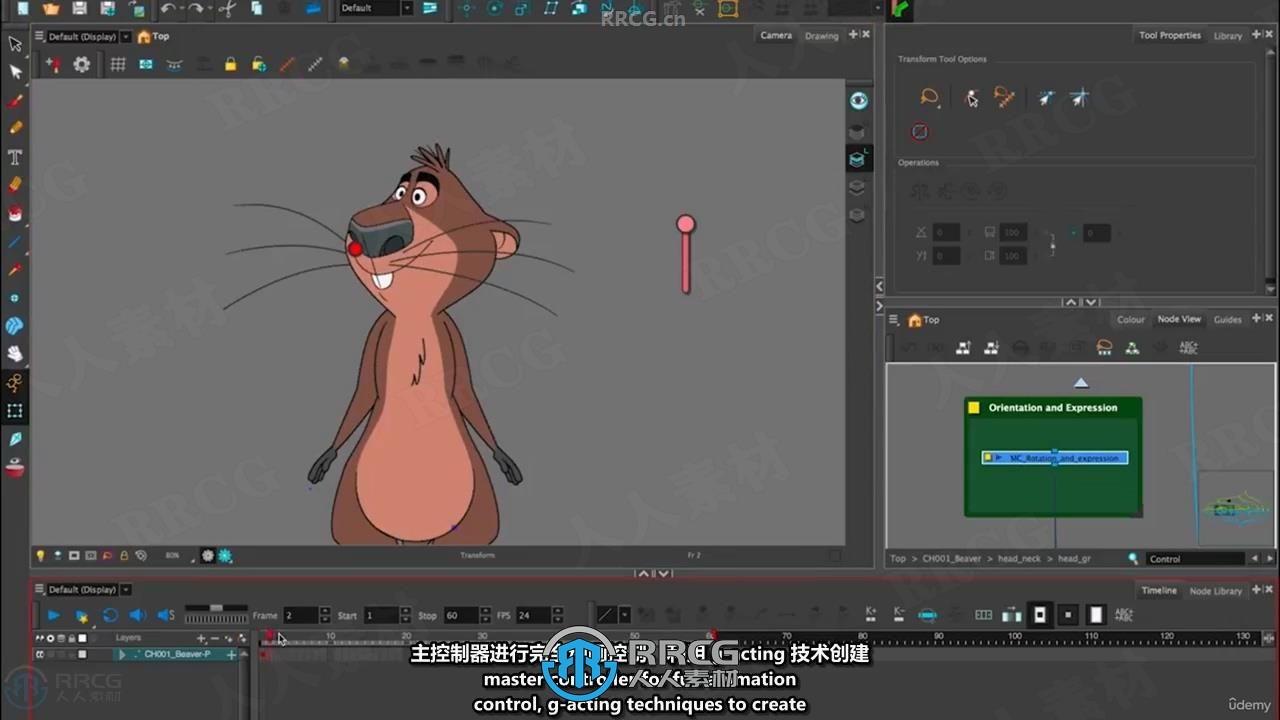Open the Camera view hamburger menu
The width and height of the screenshot is (1280, 720).
[x=39, y=36]
